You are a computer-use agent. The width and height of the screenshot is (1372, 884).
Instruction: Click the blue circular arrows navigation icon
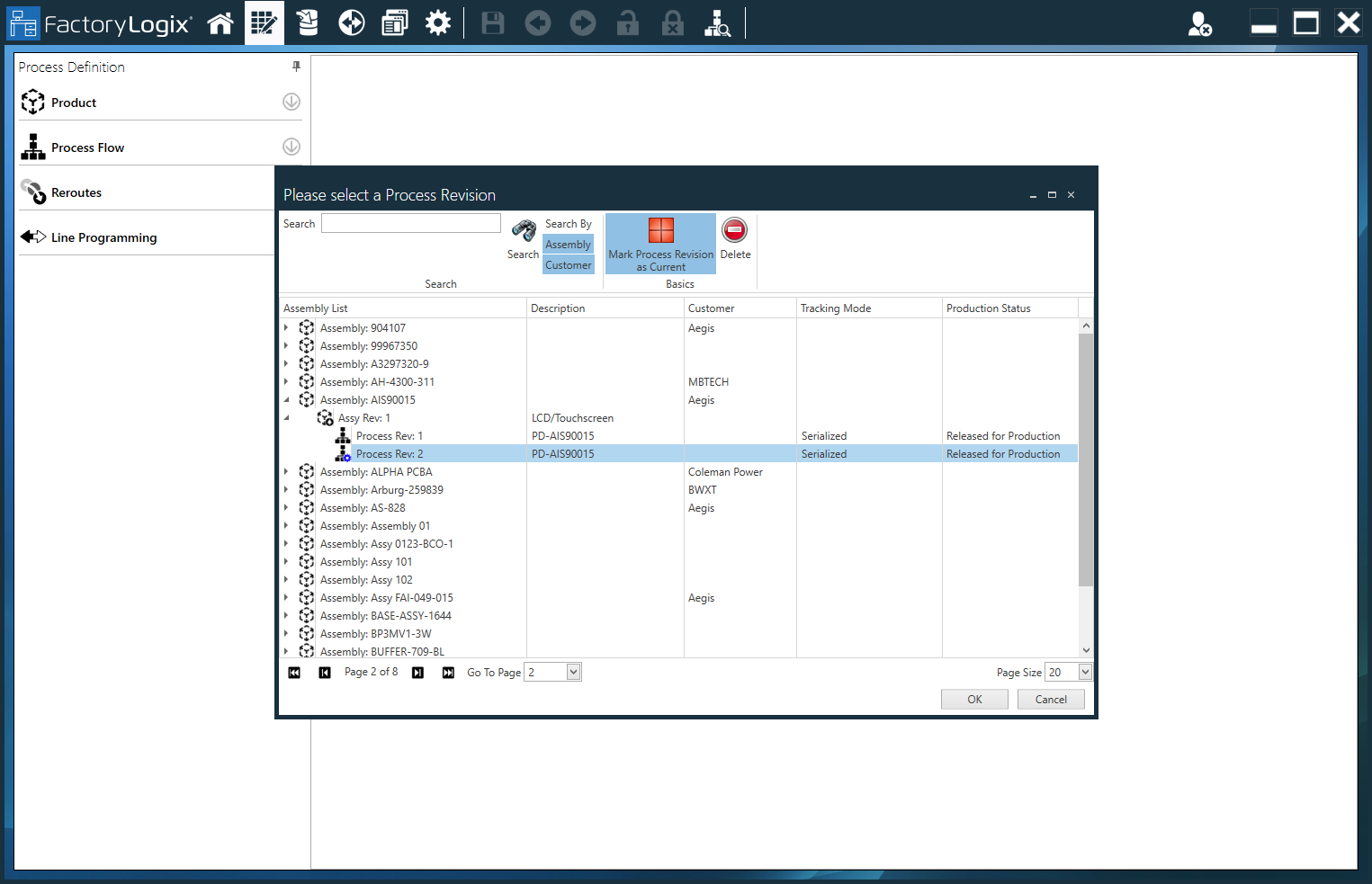[x=352, y=22]
